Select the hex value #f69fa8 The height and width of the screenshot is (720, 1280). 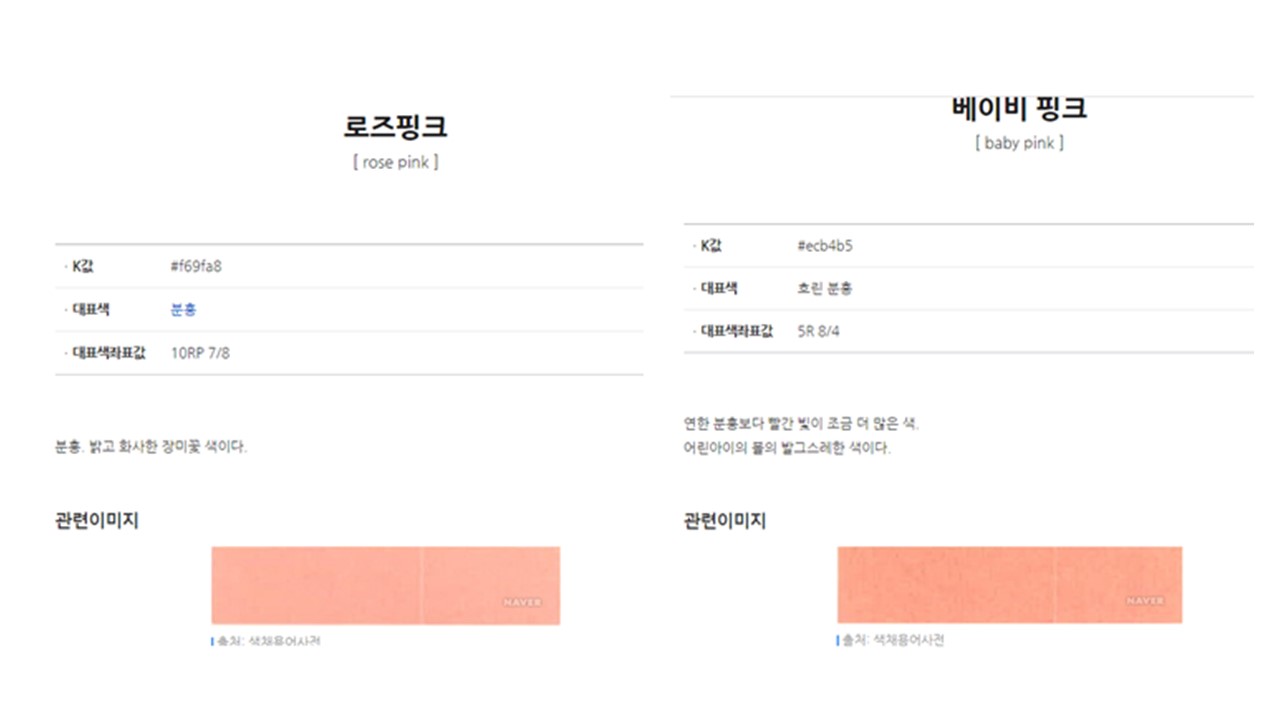196,267
